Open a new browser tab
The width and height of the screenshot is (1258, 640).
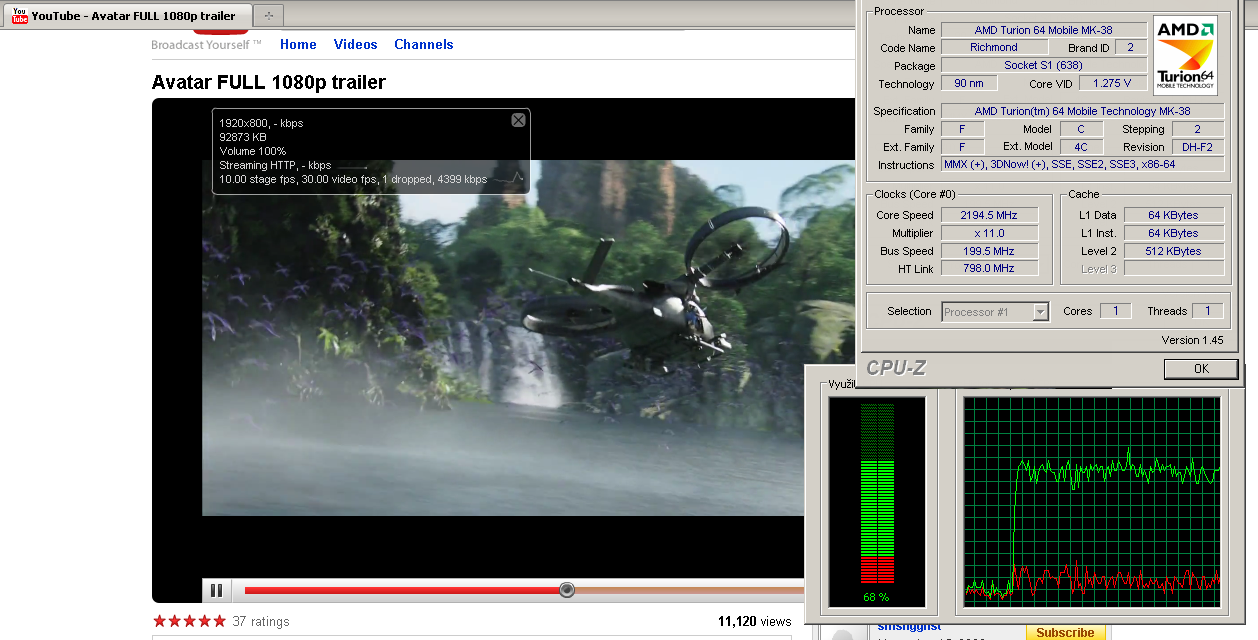(269, 16)
